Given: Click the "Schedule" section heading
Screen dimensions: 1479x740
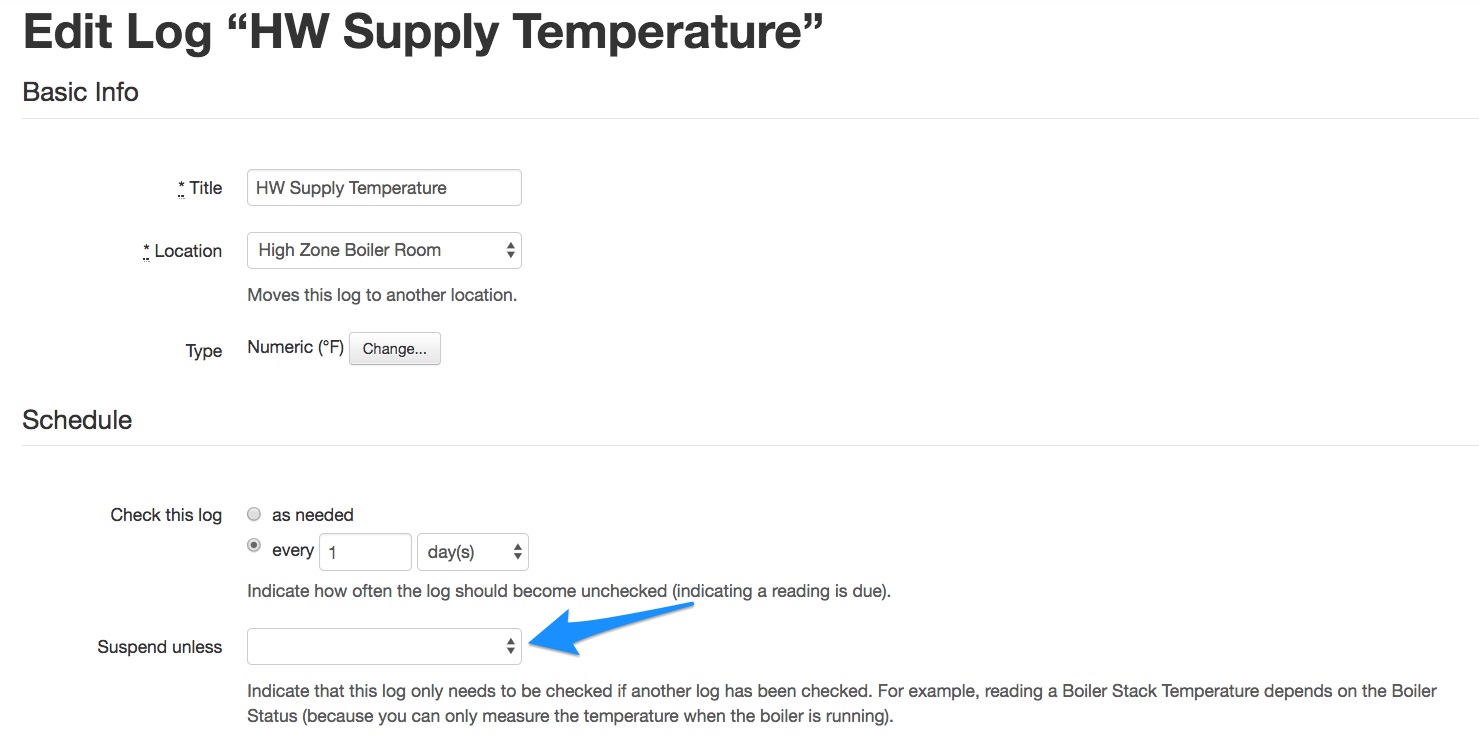Looking at the screenshot, I should click(77, 420).
